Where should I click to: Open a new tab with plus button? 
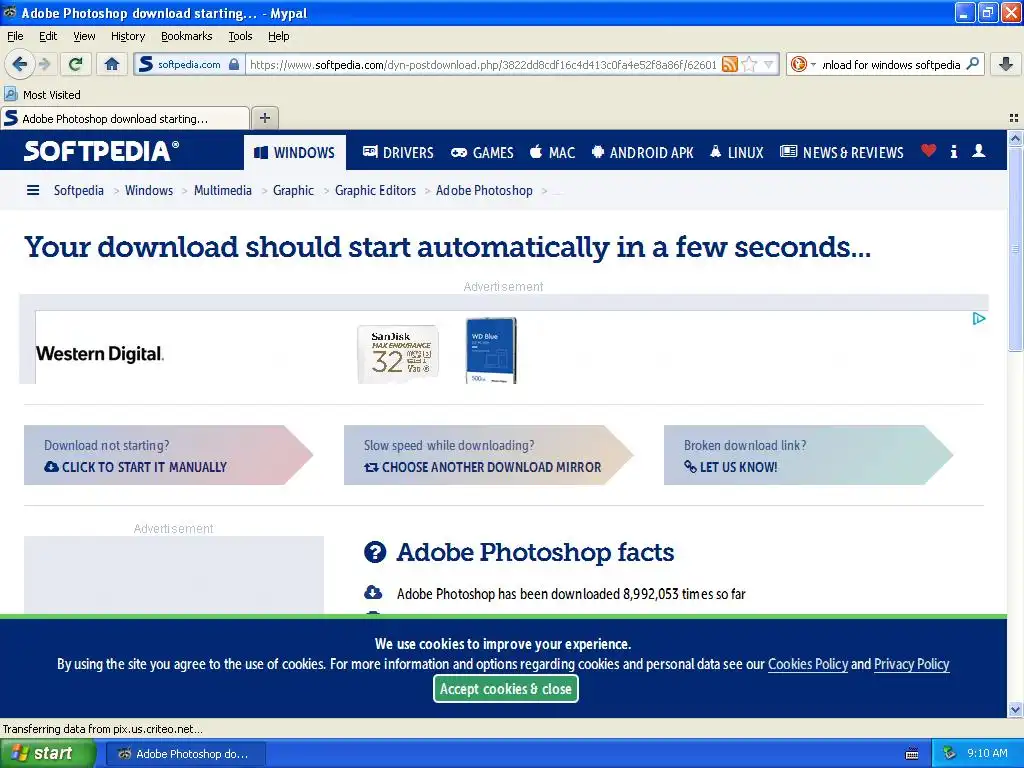point(264,118)
